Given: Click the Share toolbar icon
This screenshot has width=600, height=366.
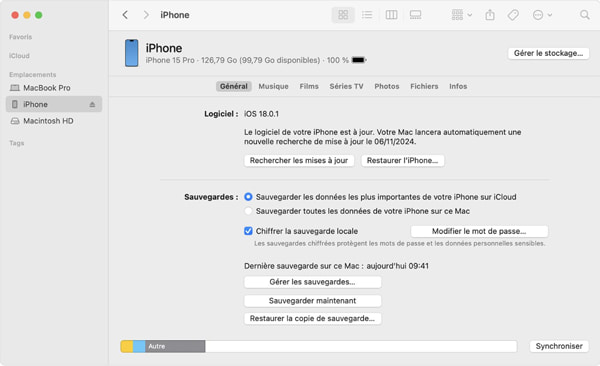Looking at the screenshot, I should pos(490,15).
